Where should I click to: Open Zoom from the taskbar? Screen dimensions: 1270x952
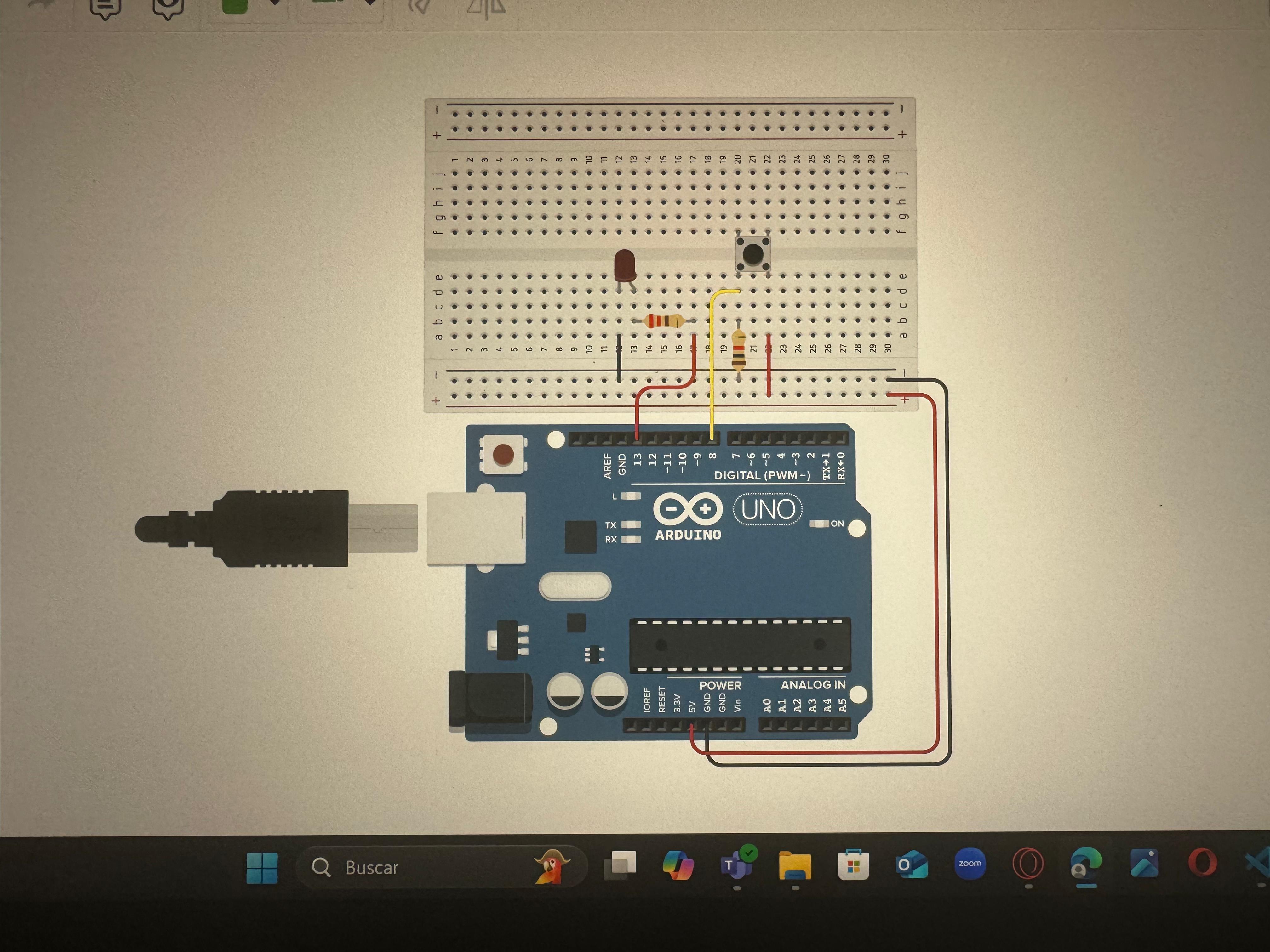coord(970,864)
